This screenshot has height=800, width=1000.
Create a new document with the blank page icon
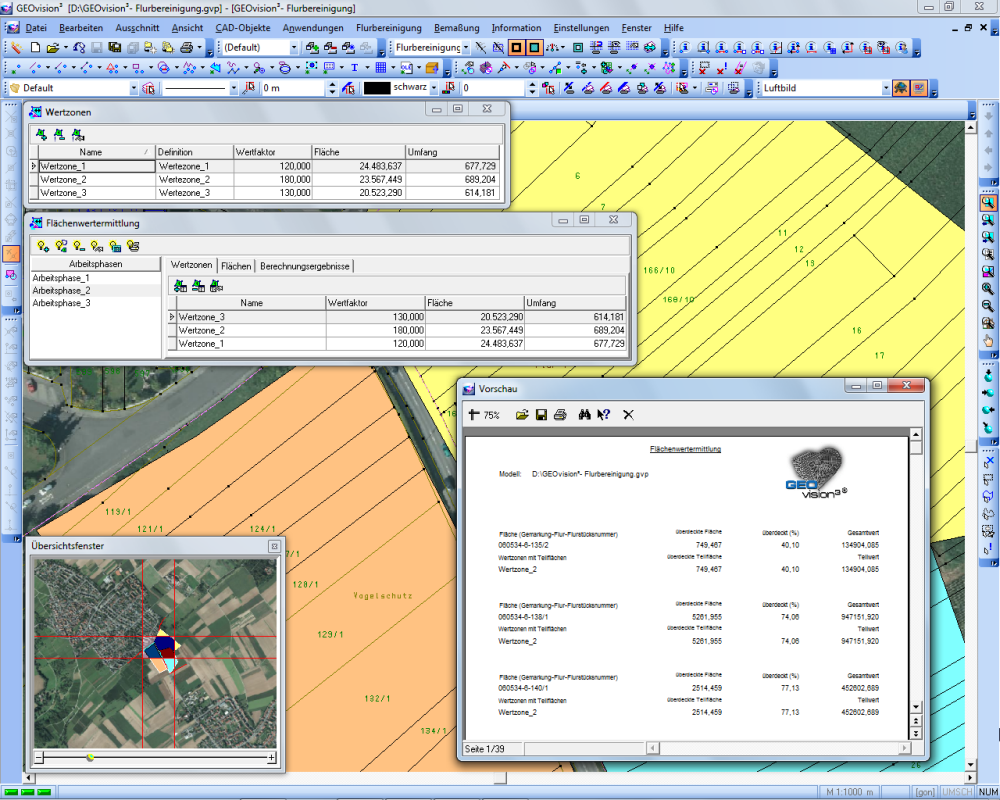click(x=36, y=47)
